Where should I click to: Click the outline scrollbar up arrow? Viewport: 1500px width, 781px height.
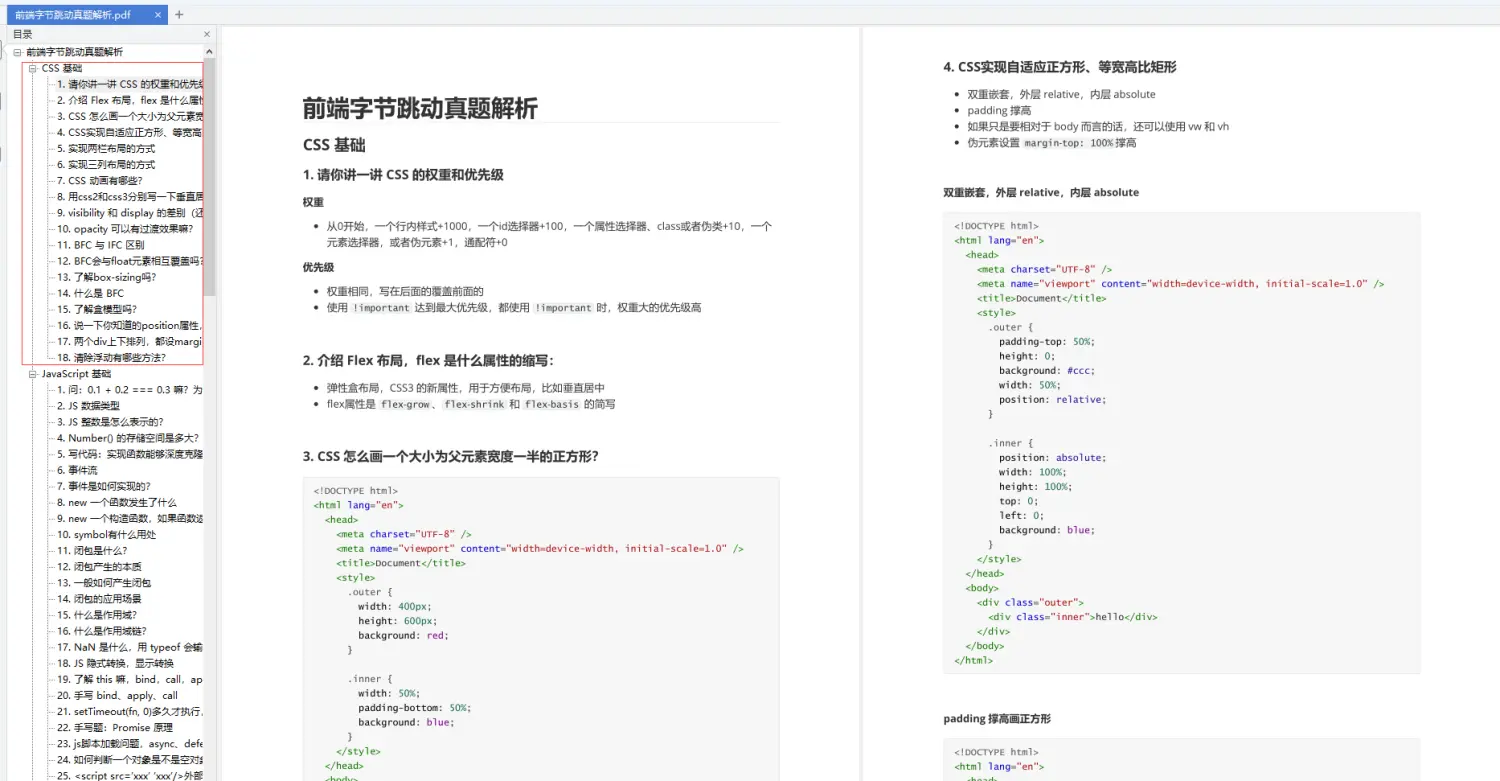tap(209, 50)
